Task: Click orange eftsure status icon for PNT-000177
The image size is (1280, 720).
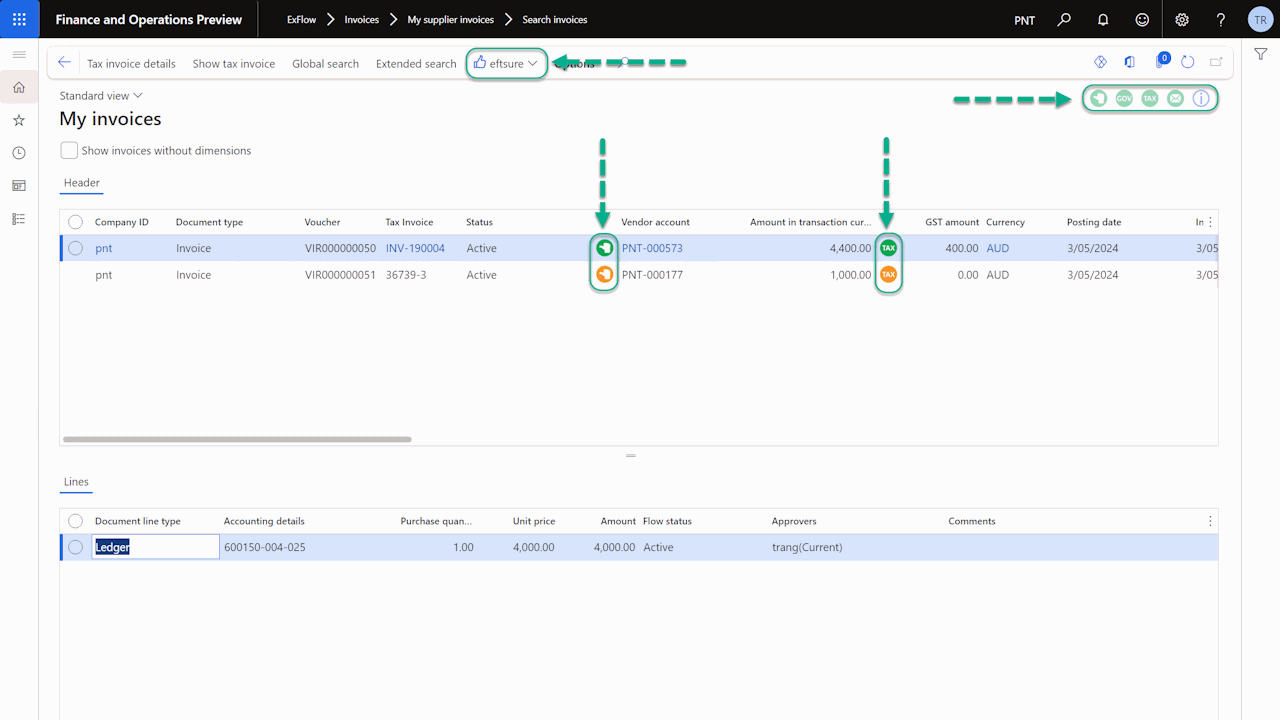Action: click(x=604, y=275)
